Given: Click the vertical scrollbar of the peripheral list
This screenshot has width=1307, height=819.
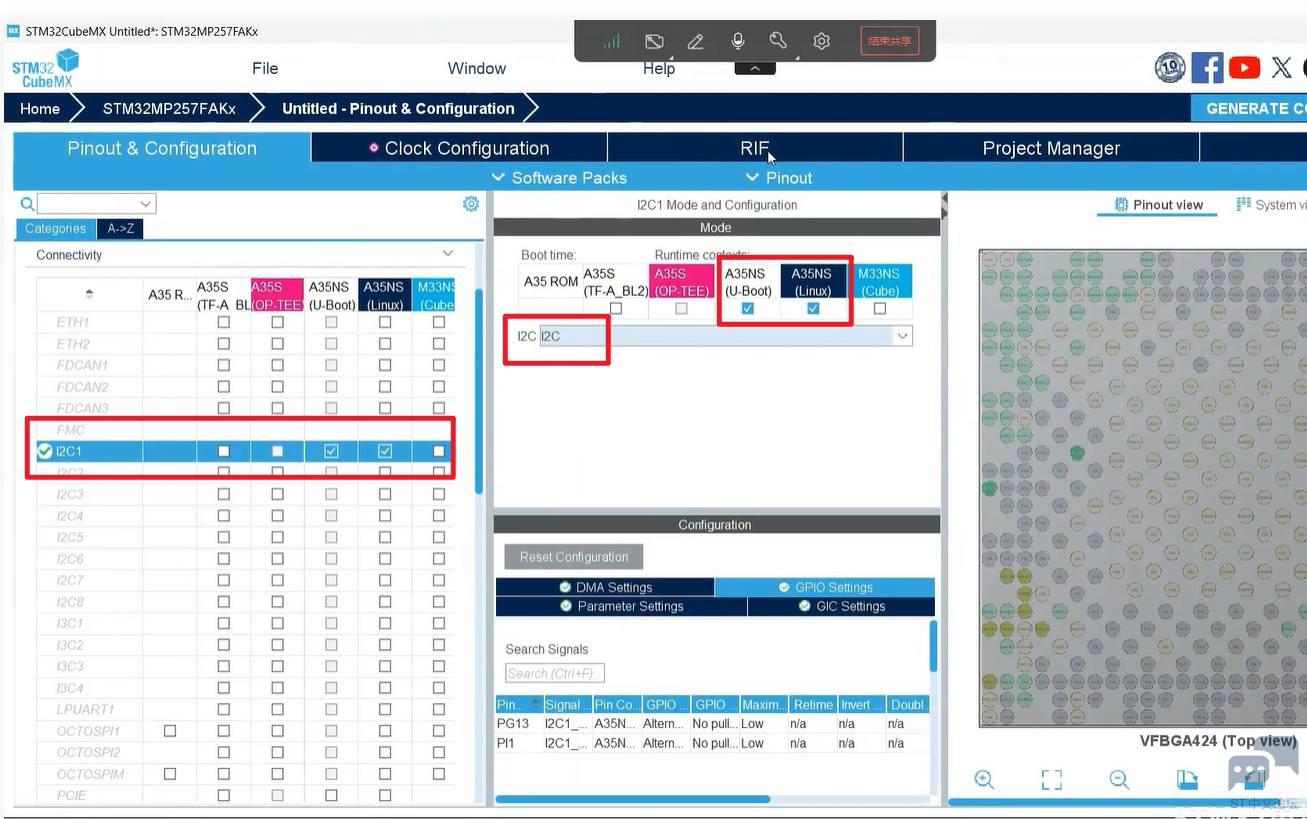Looking at the screenshot, I should coord(479,390).
